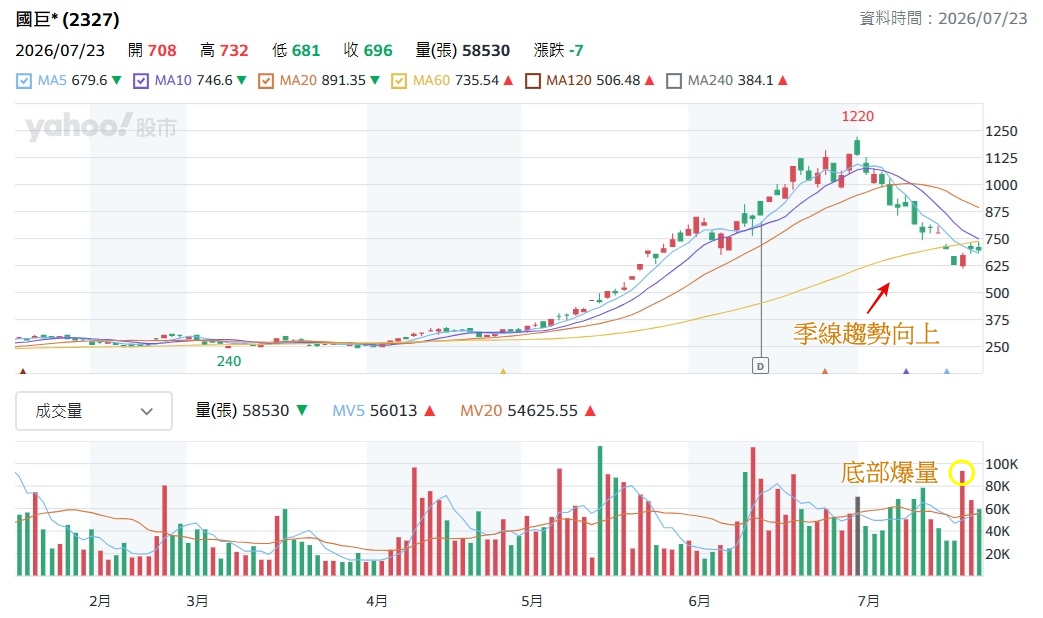Enable the MA240 moving average checkbox
Screen dimensions: 1043x618
[x=674, y=81]
